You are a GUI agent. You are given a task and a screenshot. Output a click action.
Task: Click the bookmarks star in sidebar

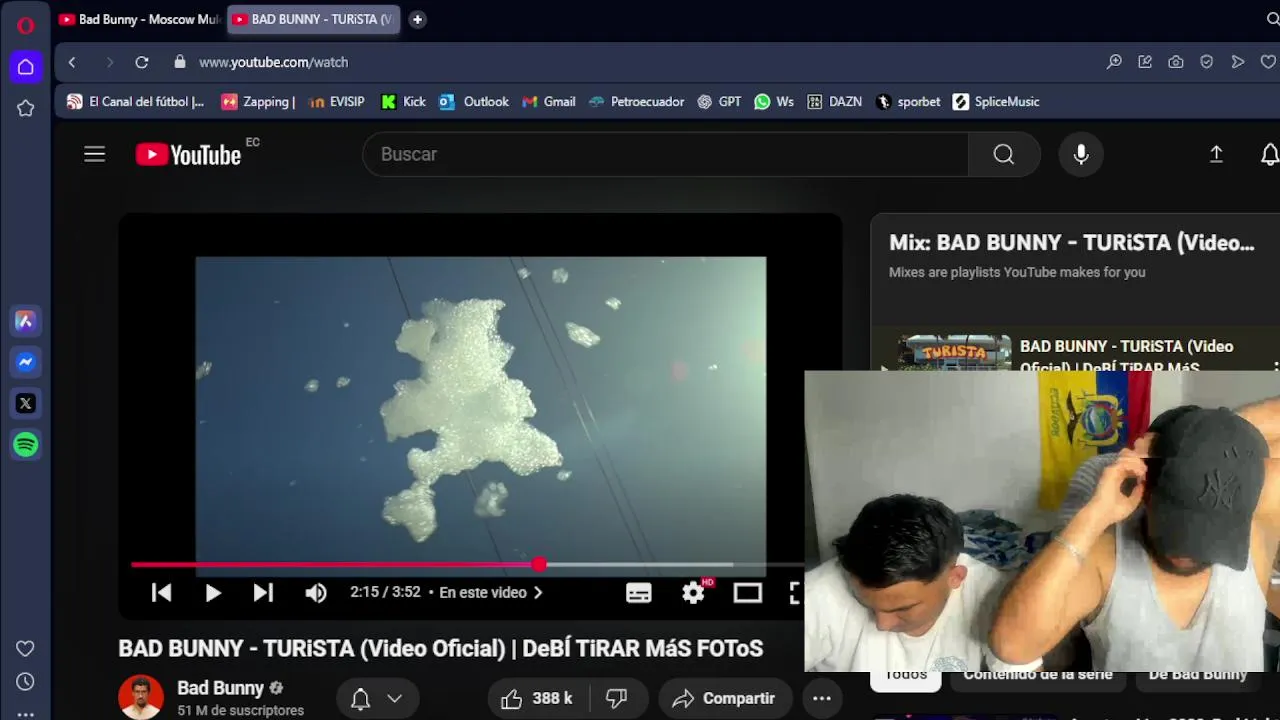coord(26,108)
